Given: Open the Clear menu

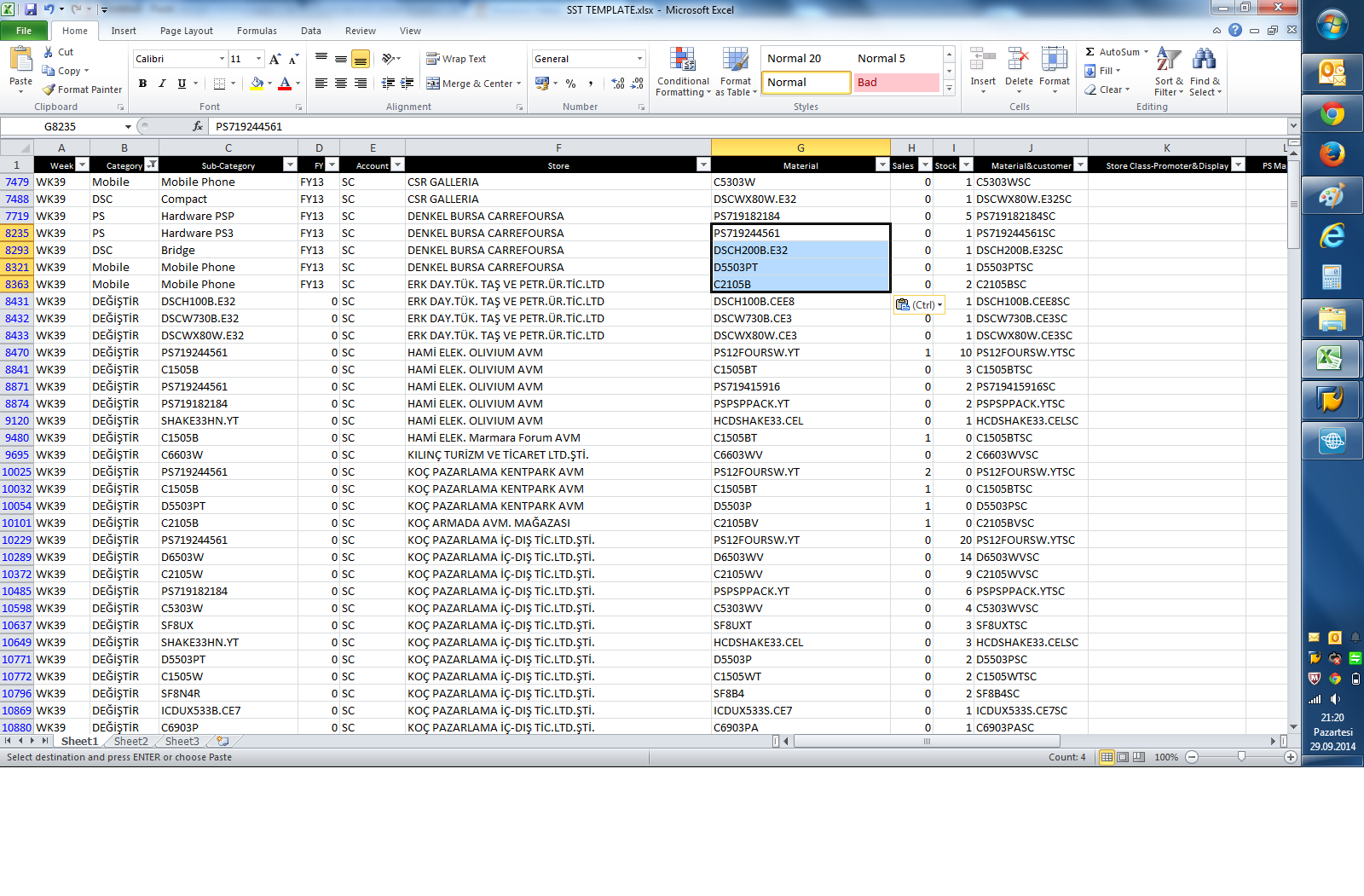Looking at the screenshot, I should pos(1108,90).
